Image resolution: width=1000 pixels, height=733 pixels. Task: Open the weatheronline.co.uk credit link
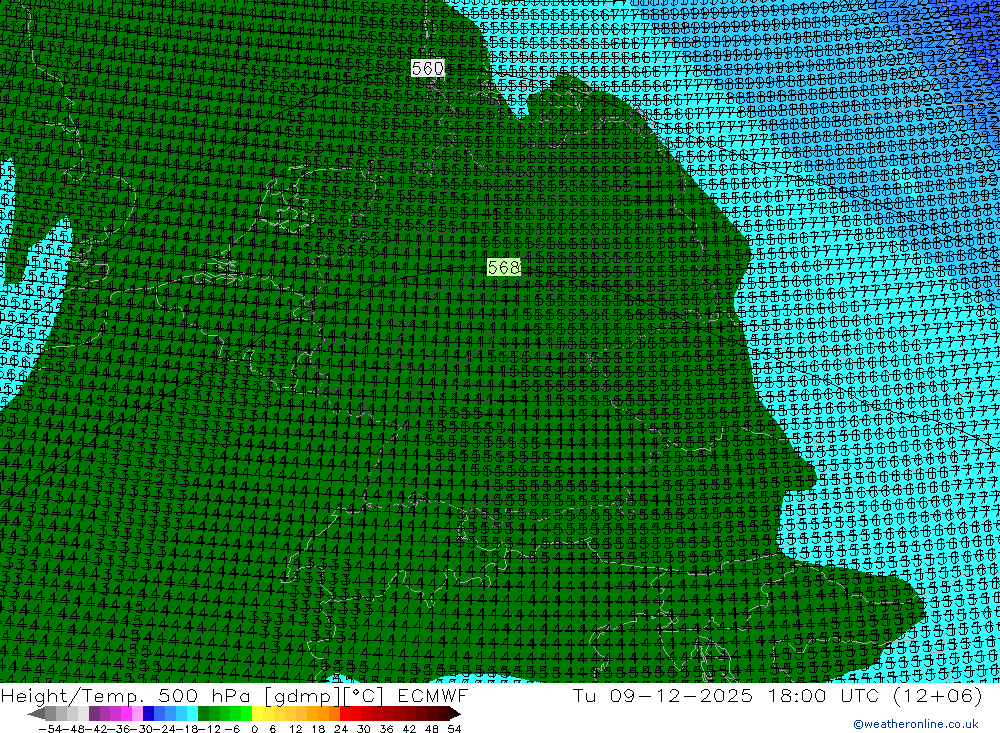point(916,724)
